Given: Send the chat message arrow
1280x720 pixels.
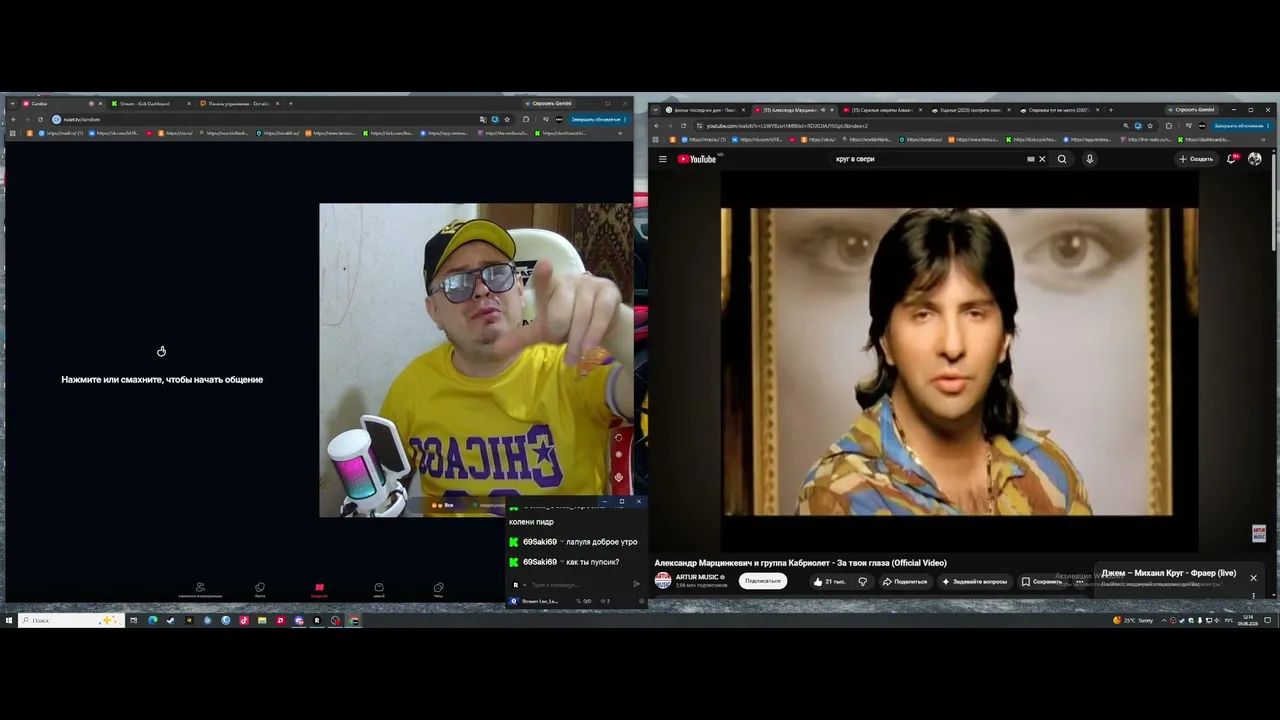Looking at the screenshot, I should point(637,584).
